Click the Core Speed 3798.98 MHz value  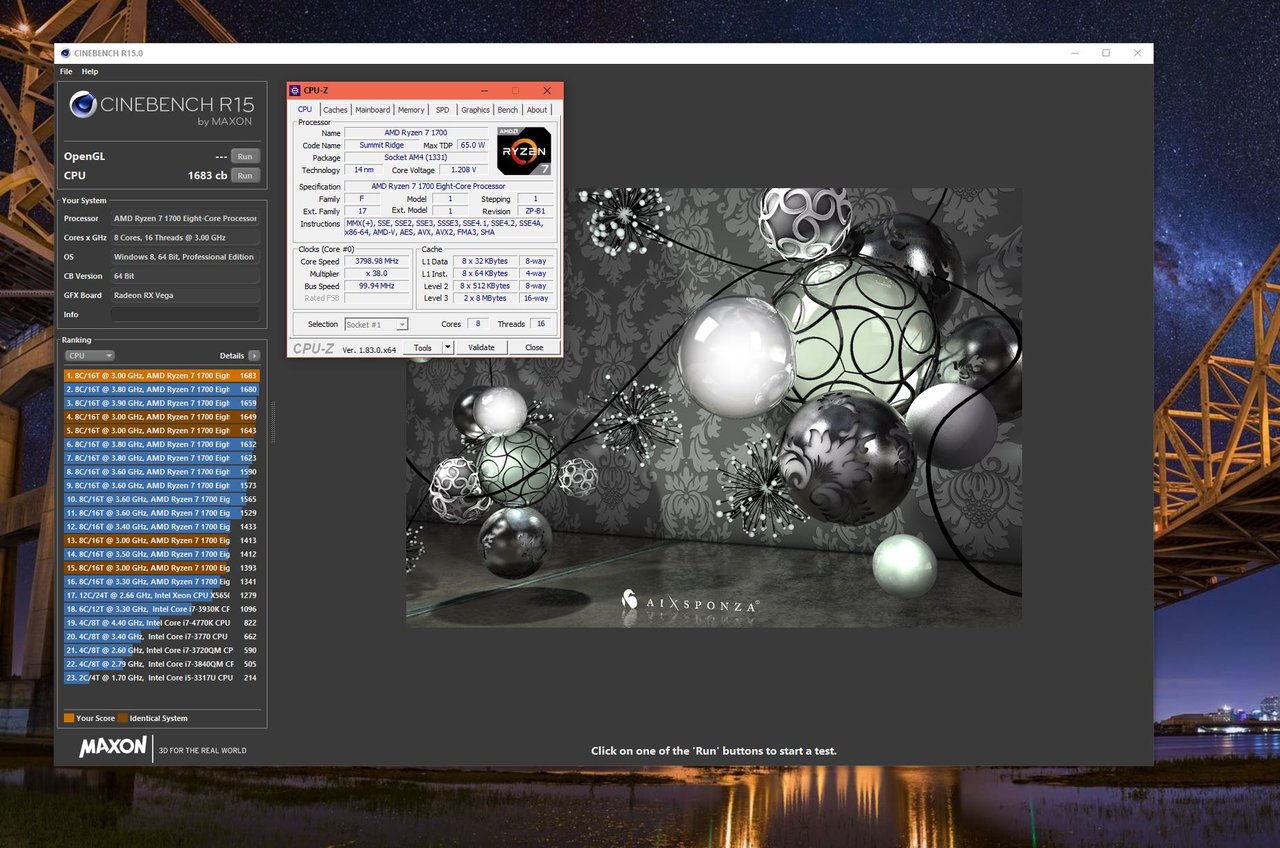pos(377,261)
